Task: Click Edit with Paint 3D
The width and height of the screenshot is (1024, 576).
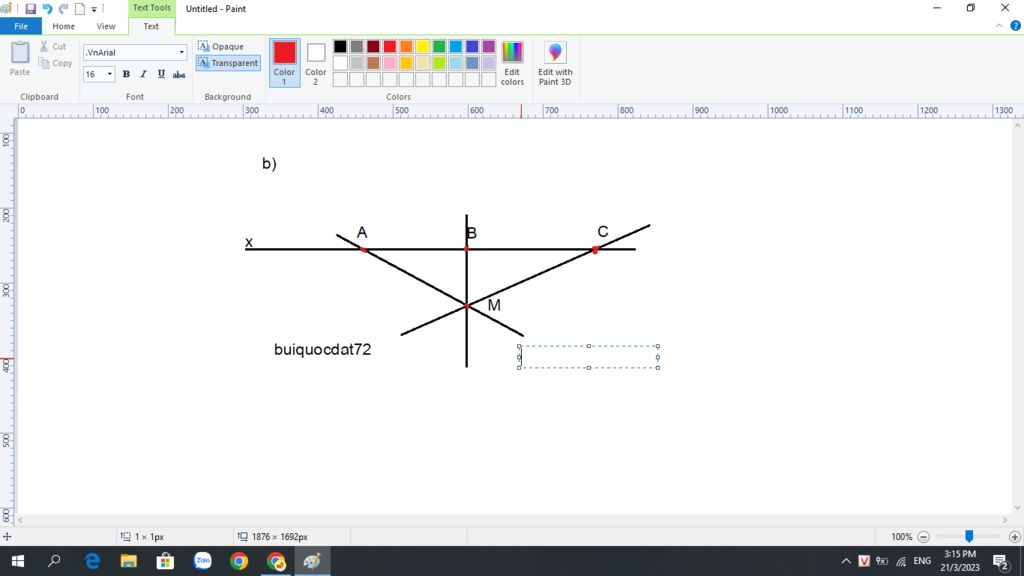Action: tap(555, 63)
